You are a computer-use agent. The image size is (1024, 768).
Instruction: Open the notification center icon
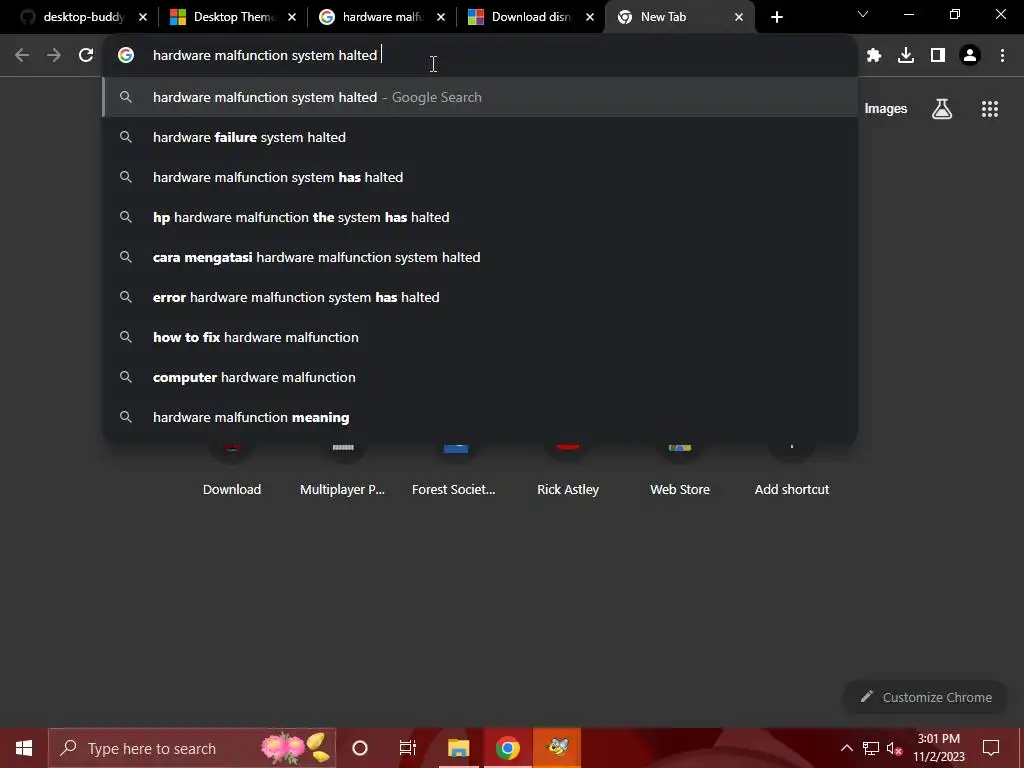[x=991, y=748]
